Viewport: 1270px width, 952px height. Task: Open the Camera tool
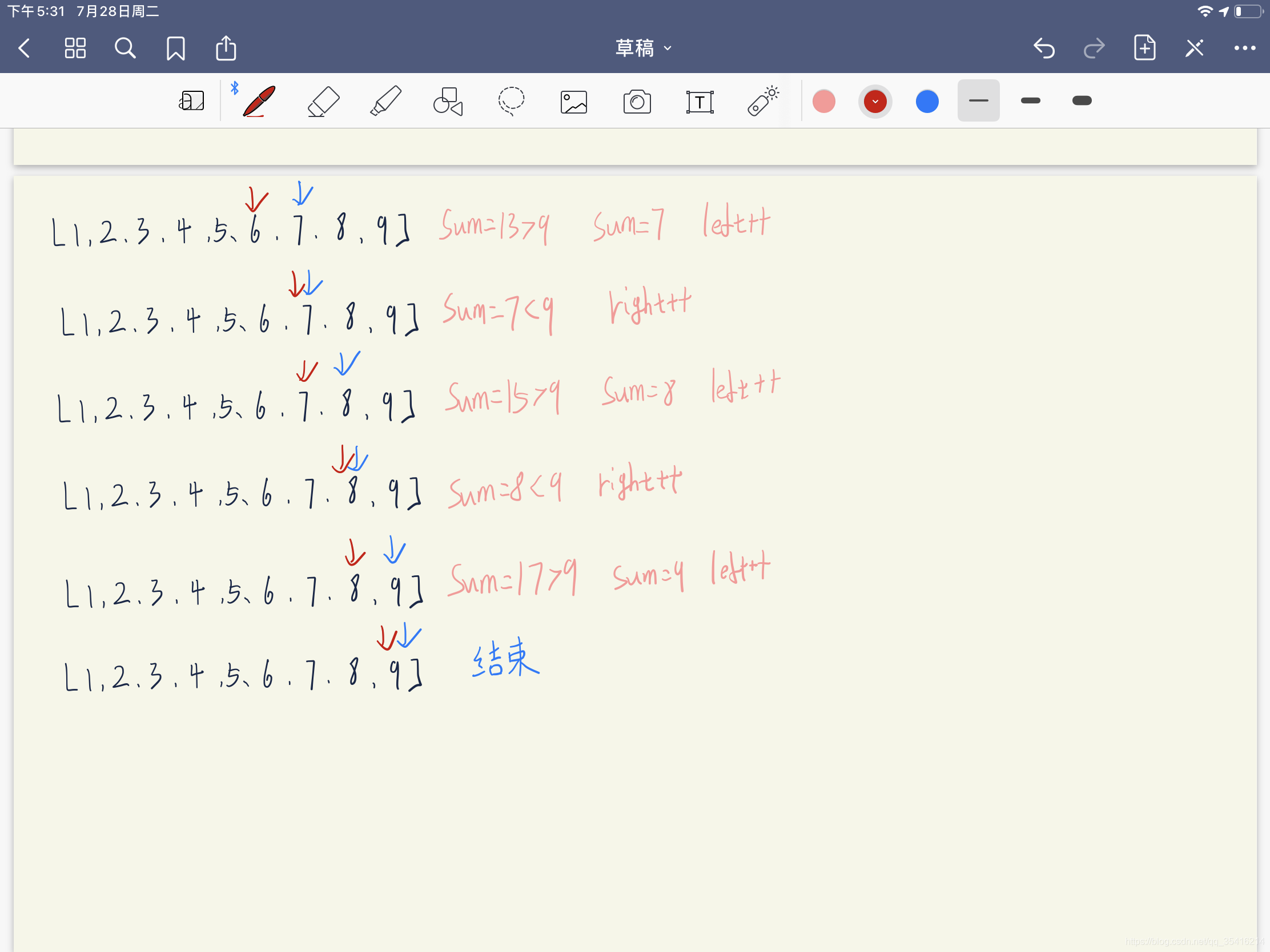coord(637,102)
